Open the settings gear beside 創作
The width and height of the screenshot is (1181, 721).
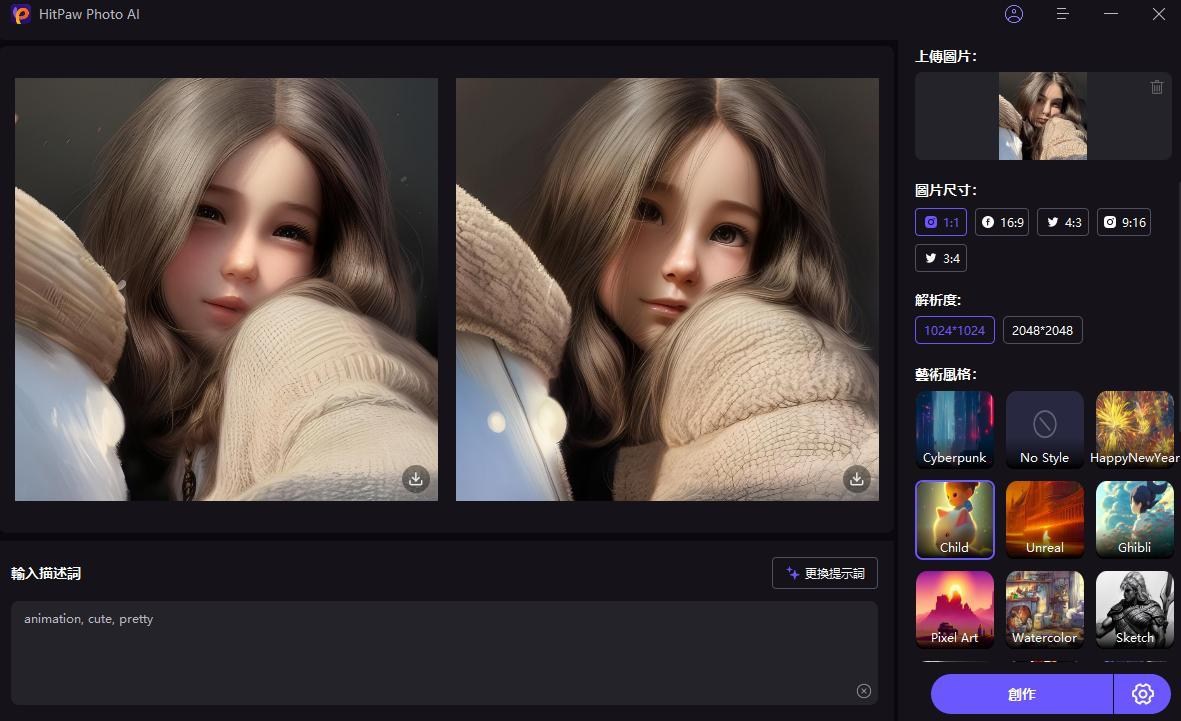tap(1143, 693)
